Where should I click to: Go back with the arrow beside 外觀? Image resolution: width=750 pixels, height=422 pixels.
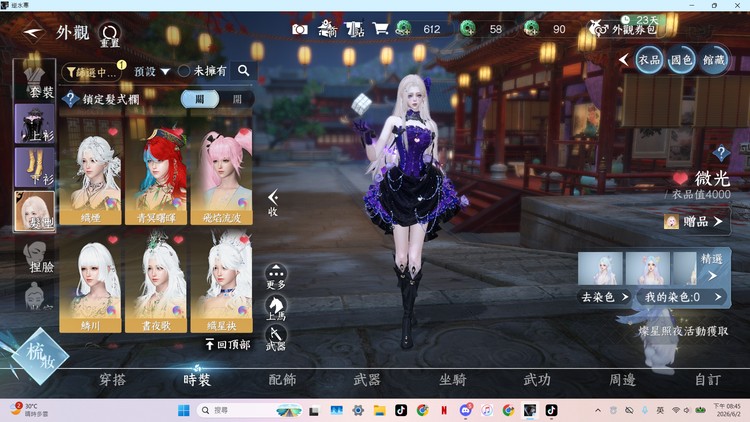pos(33,33)
